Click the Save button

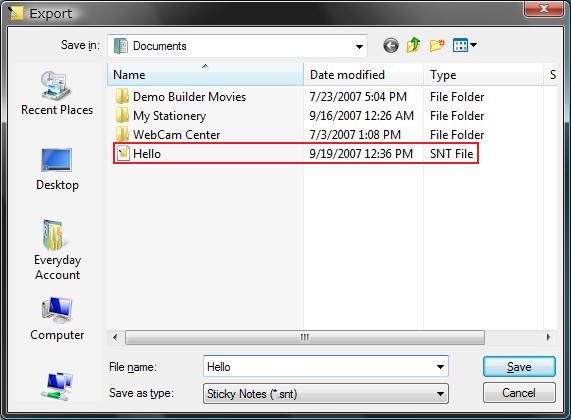click(519, 366)
